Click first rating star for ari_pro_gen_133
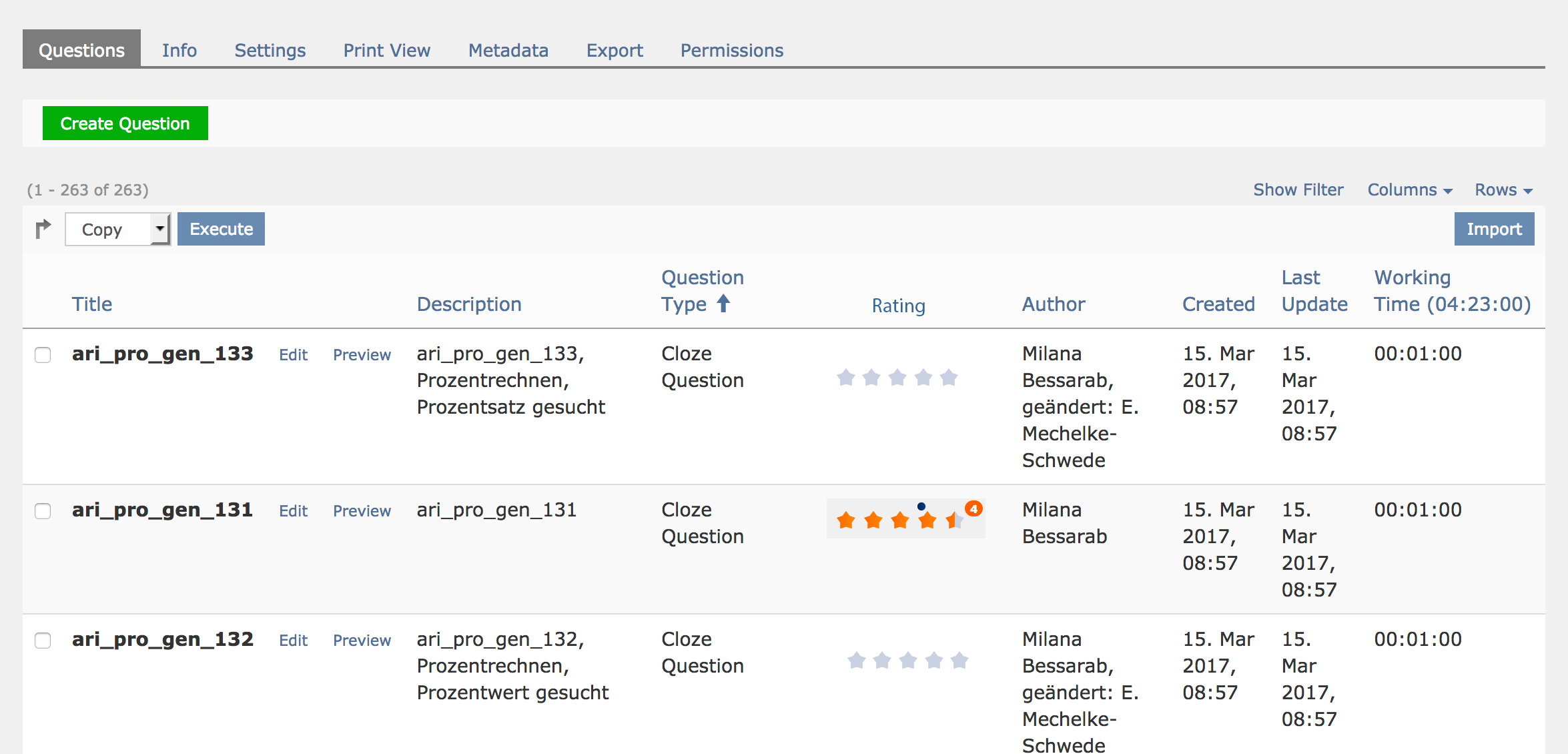 pos(846,378)
